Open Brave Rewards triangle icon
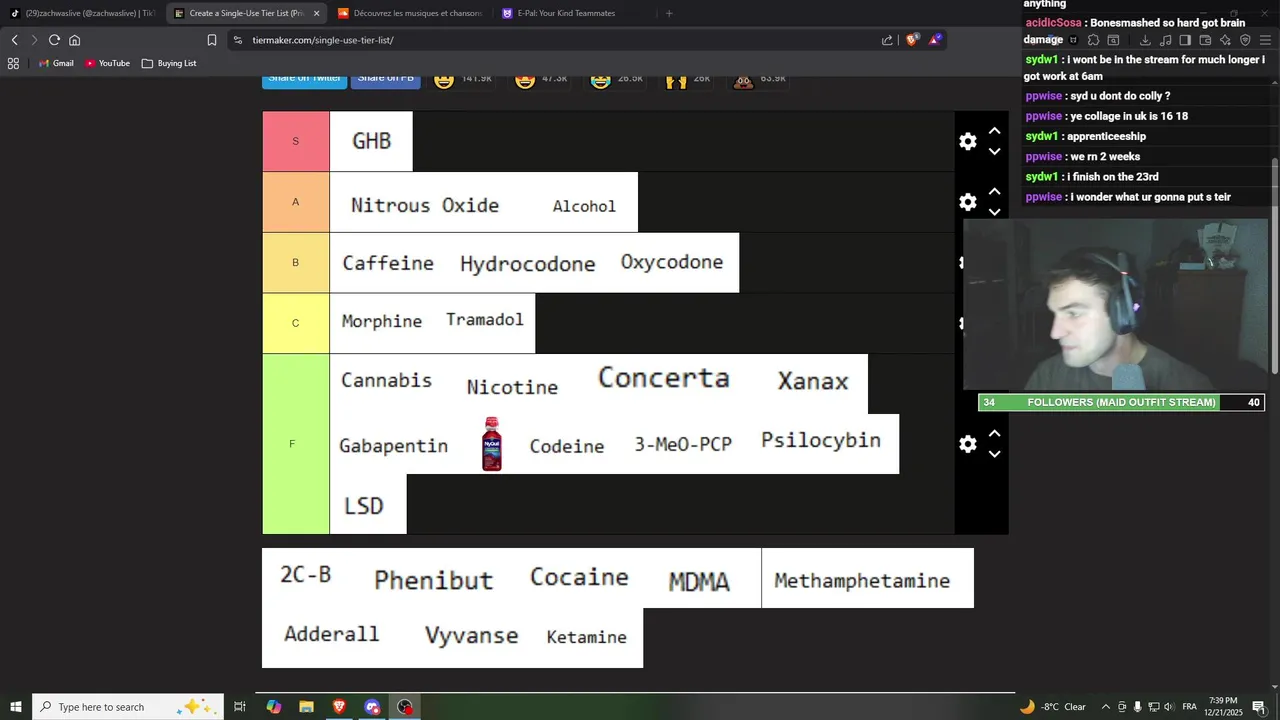This screenshot has height=720, width=1280. coord(934,40)
